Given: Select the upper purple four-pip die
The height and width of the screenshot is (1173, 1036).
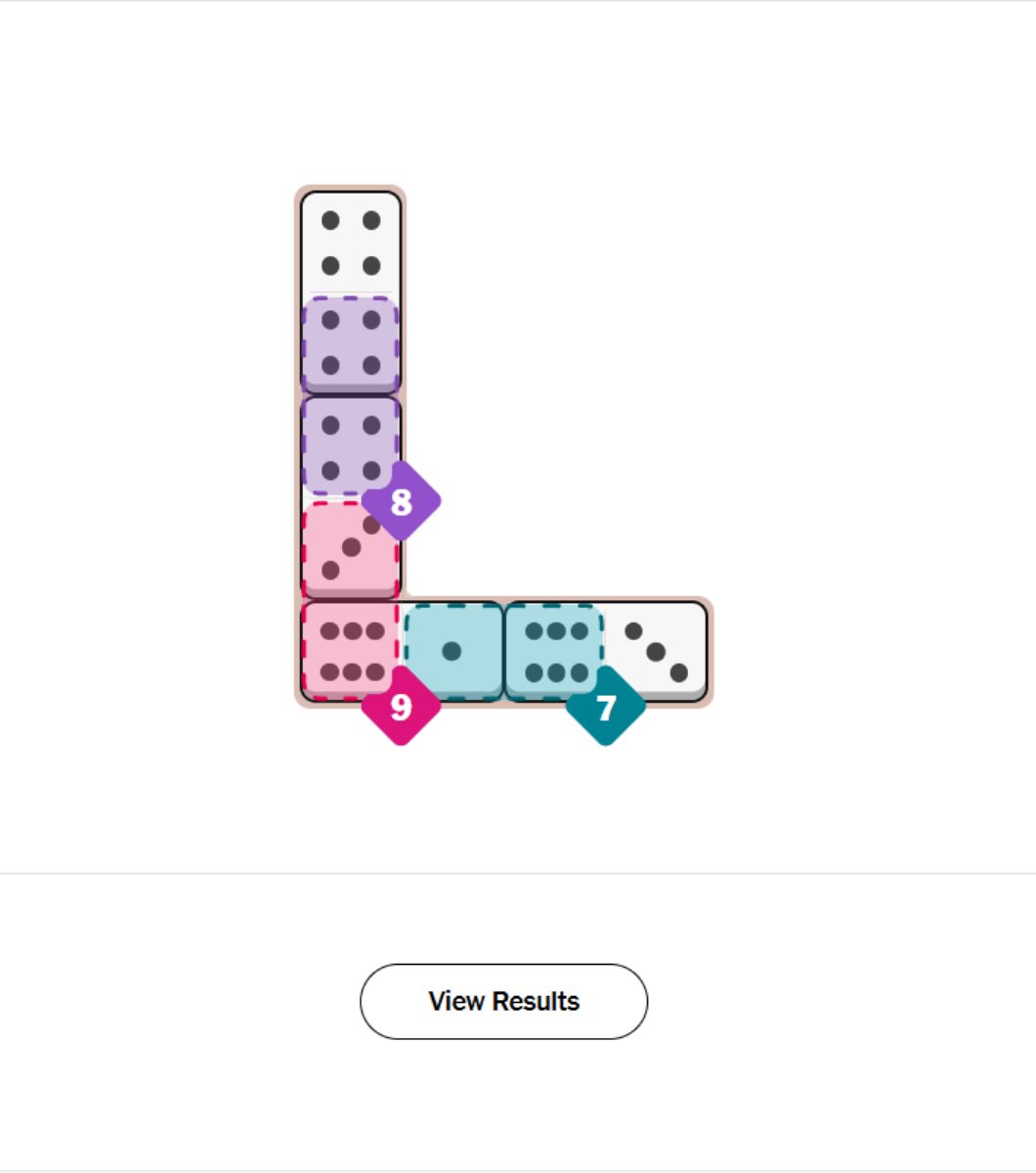Looking at the screenshot, I should pos(351,343).
